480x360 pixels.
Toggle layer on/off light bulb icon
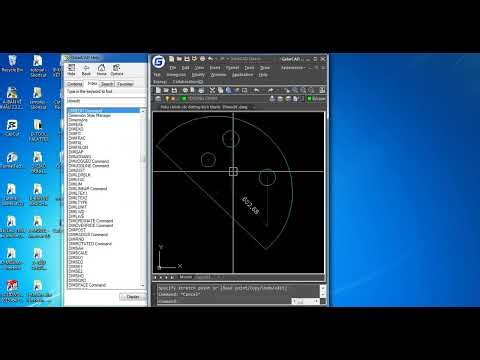tap(167, 99)
